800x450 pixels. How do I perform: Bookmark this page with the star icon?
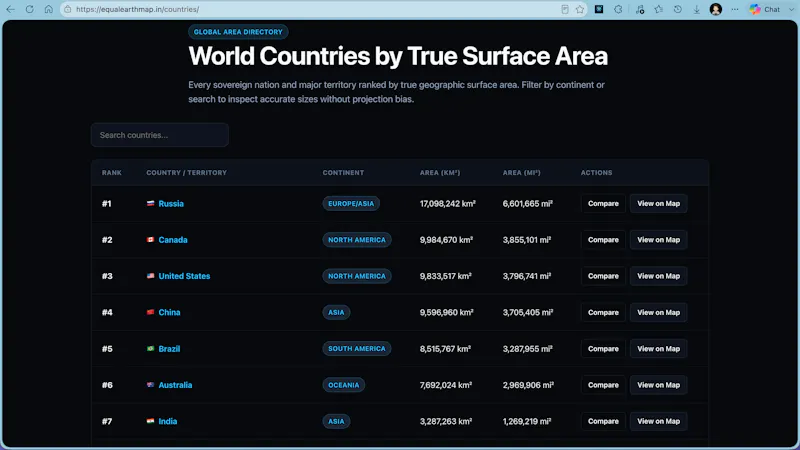[580, 9]
